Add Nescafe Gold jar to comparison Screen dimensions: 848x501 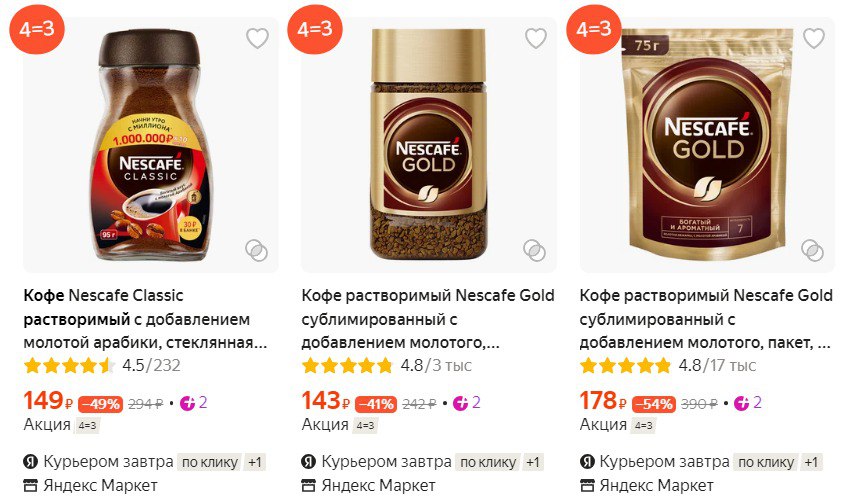pos(536,250)
